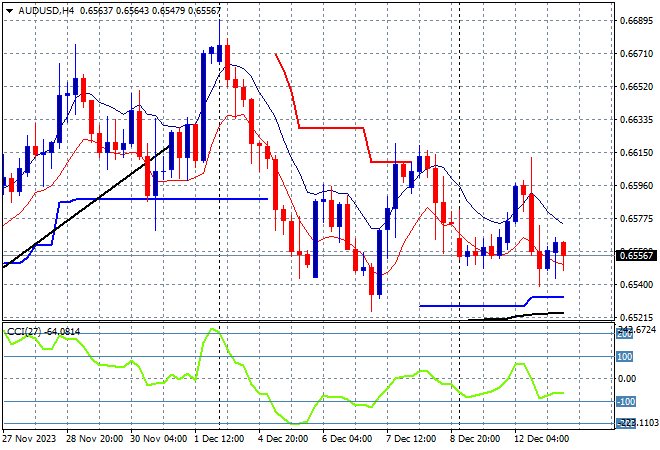Screen dimensions: 660x450
Task: Click the 12 Dec 04:00 time label
Action: pos(540,438)
